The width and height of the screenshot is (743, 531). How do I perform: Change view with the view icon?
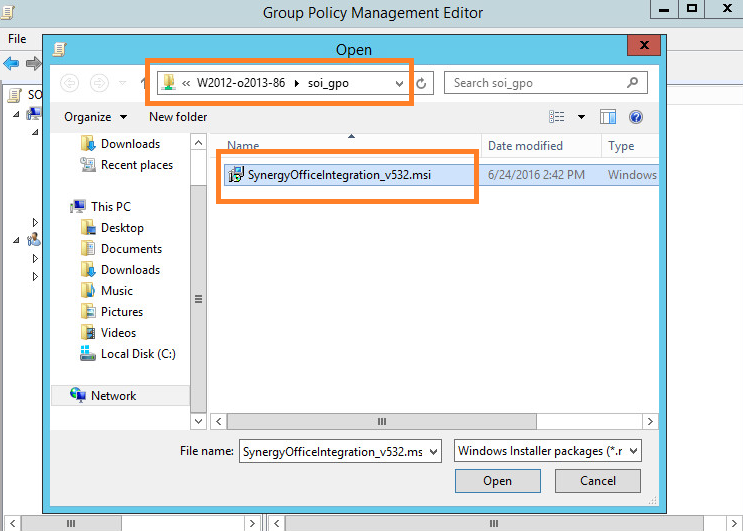coord(557,117)
